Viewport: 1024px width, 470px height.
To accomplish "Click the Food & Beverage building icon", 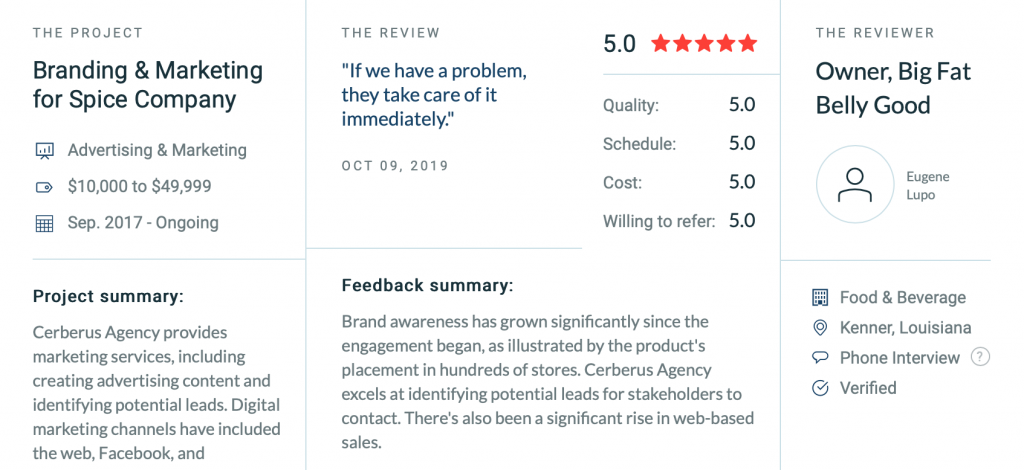I will (x=819, y=298).
